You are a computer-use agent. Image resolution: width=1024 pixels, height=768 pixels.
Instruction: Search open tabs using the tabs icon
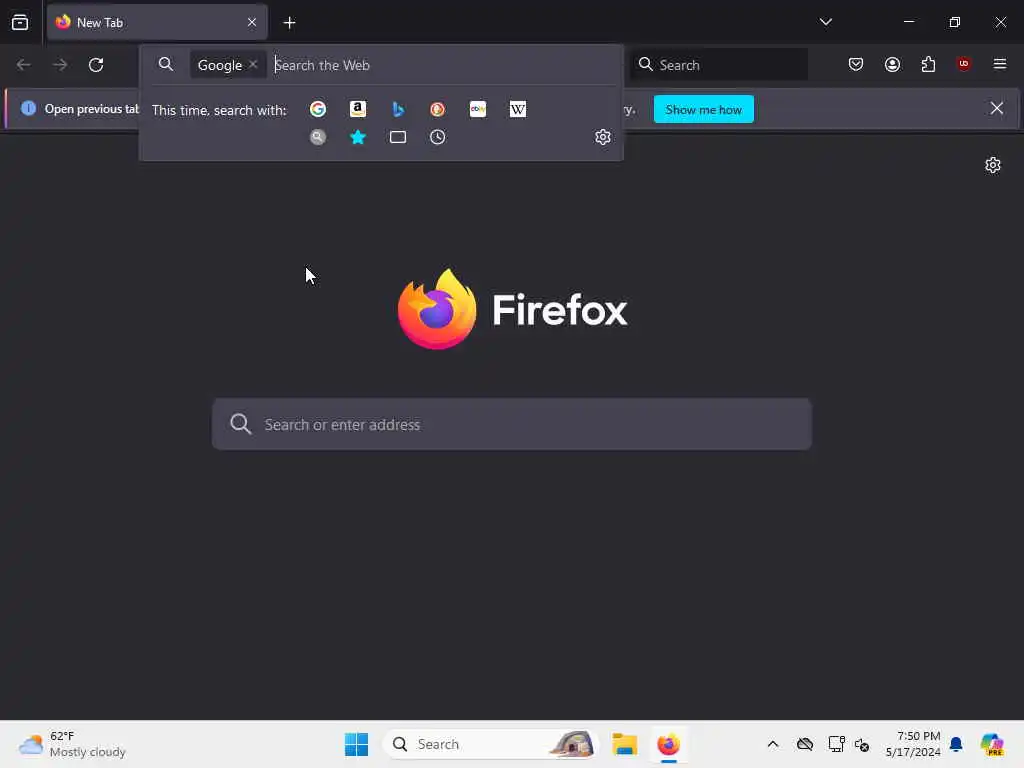(398, 137)
